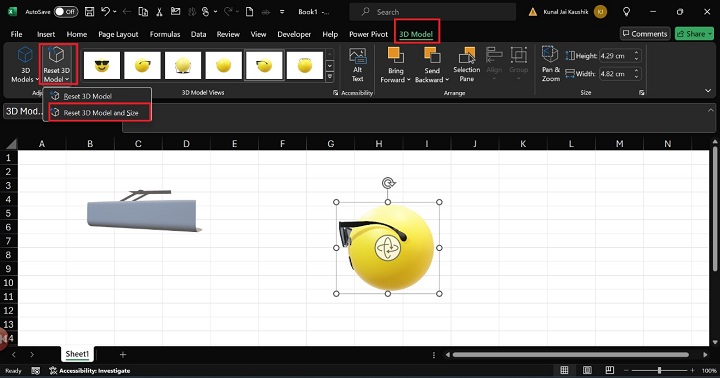Image resolution: width=720 pixels, height=378 pixels.
Task: Adjust Width using the spinner arrows
Action: (x=636, y=73)
